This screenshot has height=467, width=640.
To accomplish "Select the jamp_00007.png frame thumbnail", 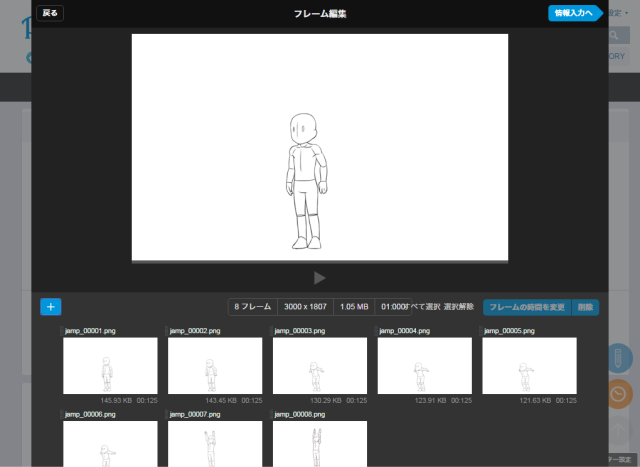I will [215, 444].
